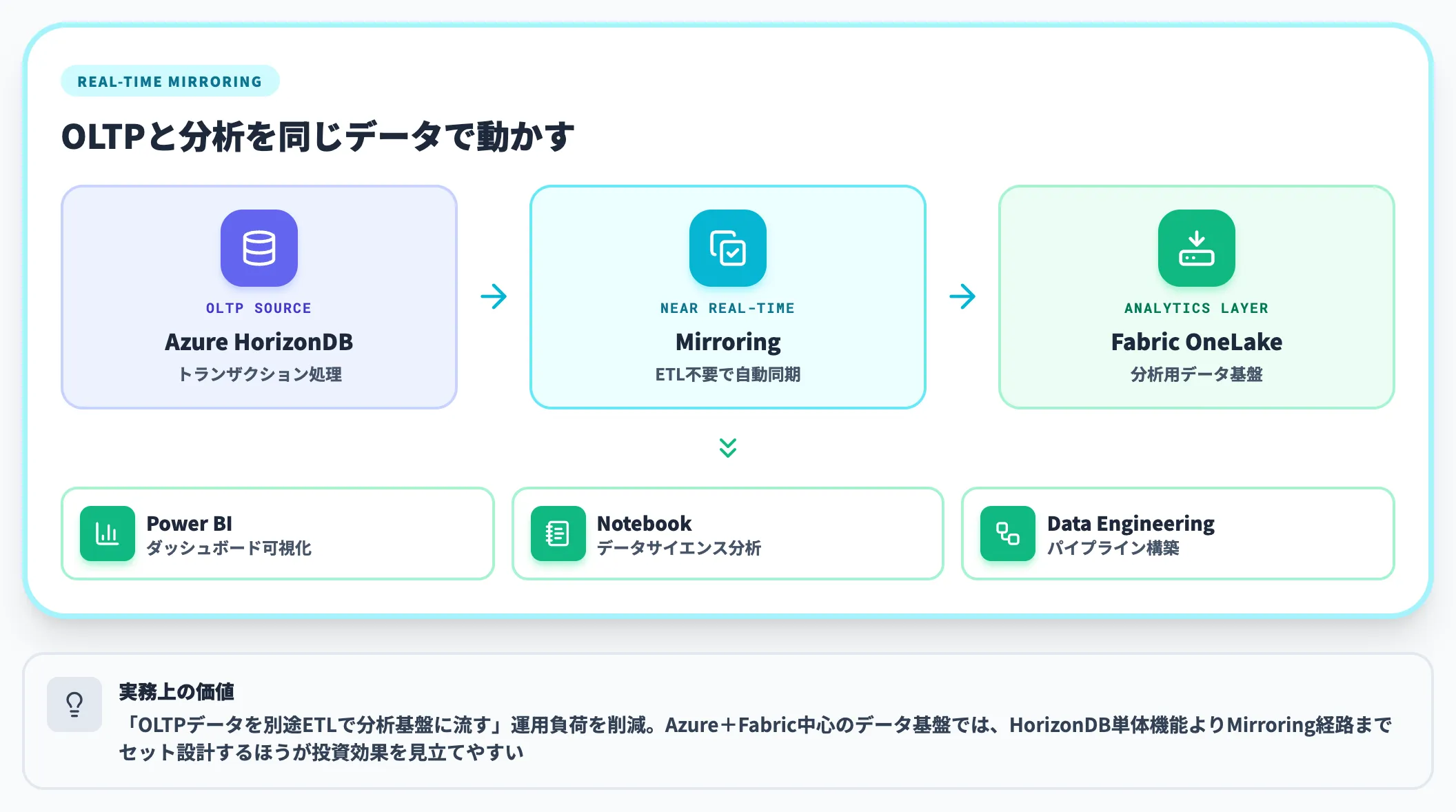Click the ANALYTICS LAYER label
Image resolution: width=1456 pixels, height=812 pixels.
pos(1197,308)
